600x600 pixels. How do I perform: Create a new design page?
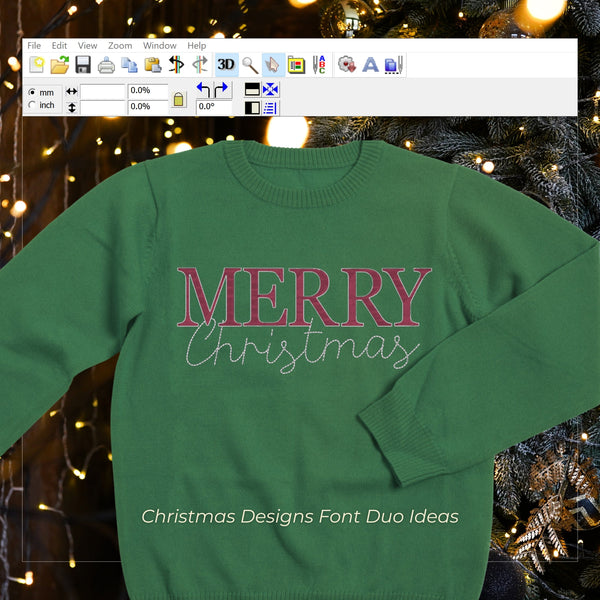(x=37, y=65)
